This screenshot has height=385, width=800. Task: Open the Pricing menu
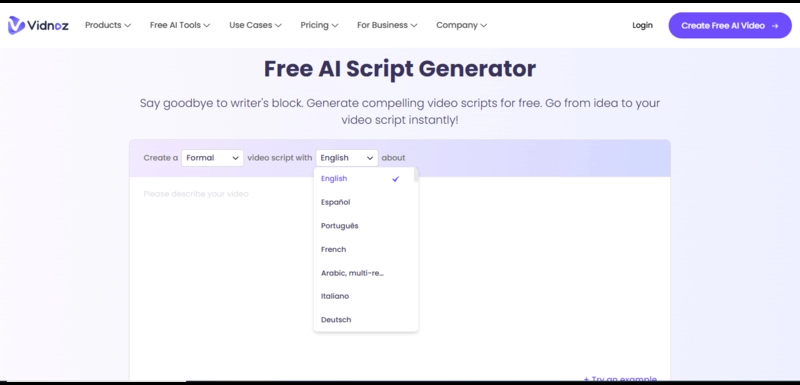tap(319, 25)
